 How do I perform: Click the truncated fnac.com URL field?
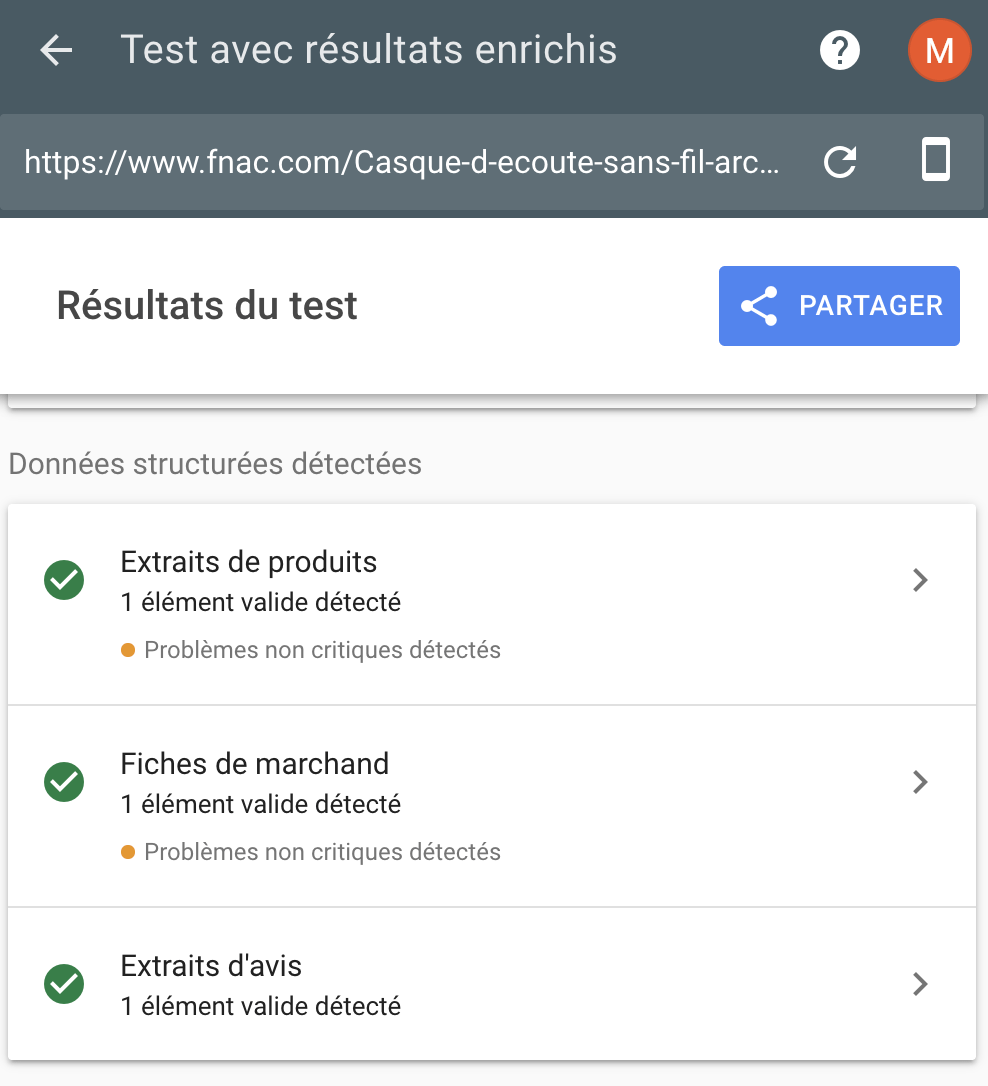(x=400, y=162)
